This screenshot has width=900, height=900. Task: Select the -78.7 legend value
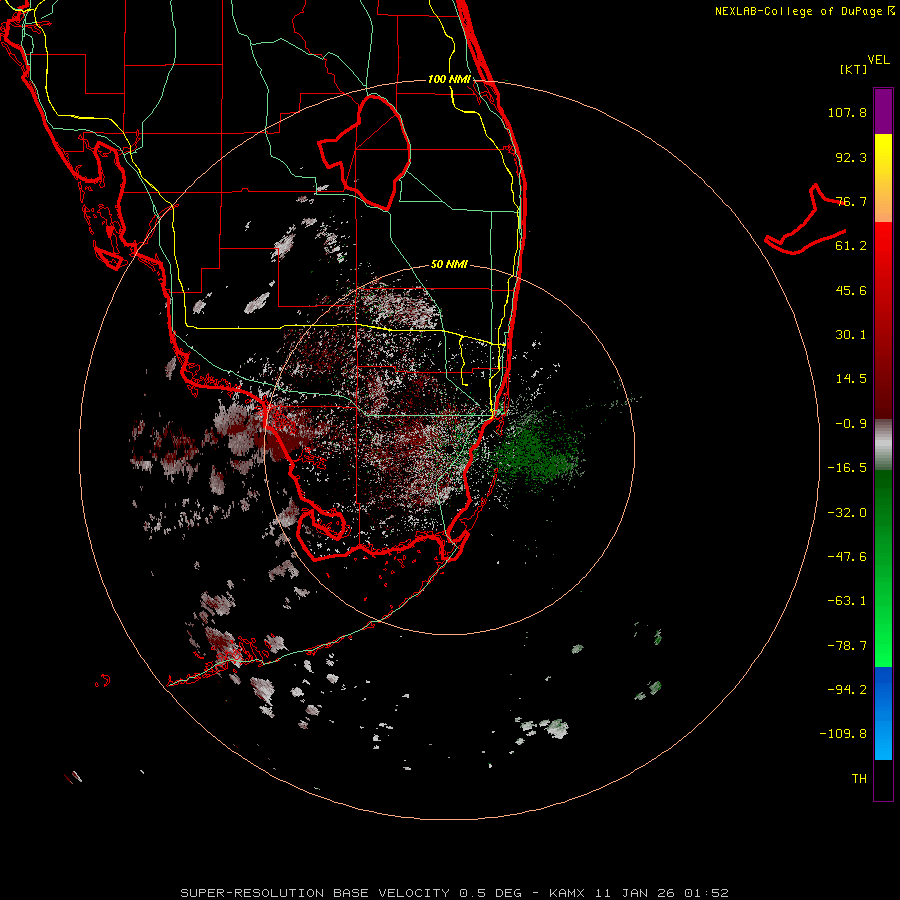847,646
